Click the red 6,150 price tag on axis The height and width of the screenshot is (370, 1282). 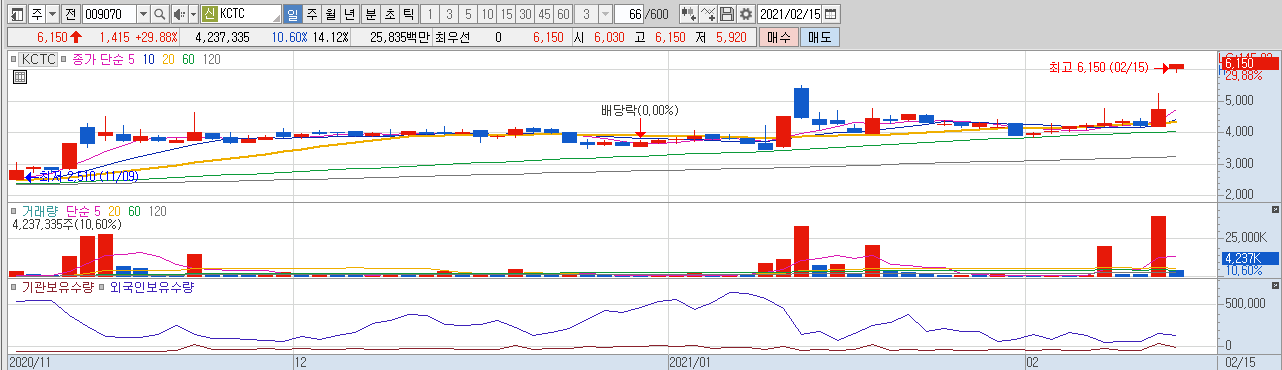click(x=1250, y=64)
